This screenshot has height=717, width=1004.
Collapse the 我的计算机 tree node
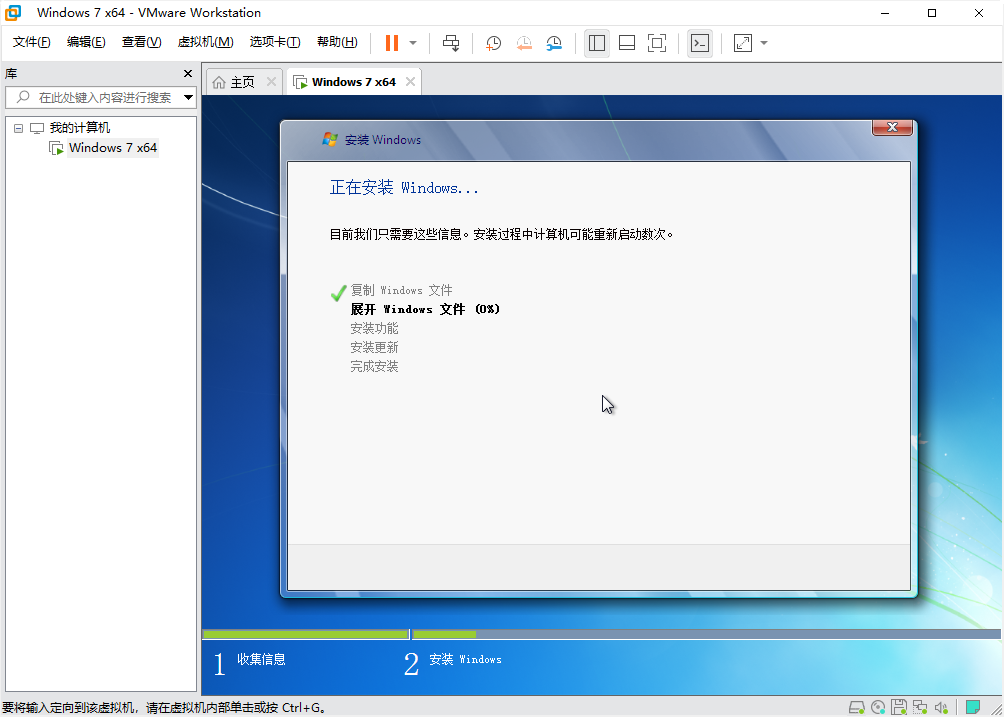point(19,128)
